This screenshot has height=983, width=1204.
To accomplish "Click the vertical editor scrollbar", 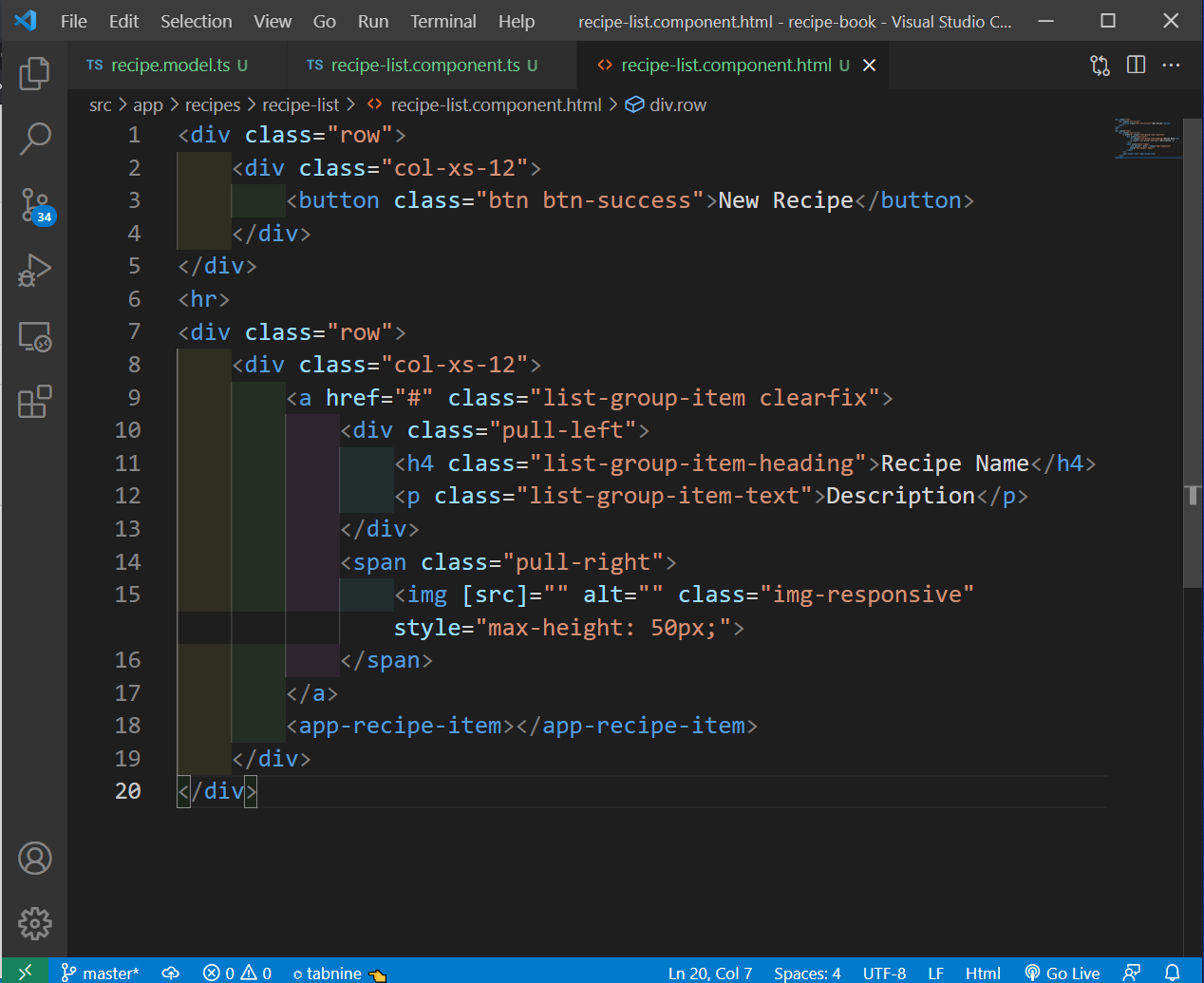I will coord(1194,351).
